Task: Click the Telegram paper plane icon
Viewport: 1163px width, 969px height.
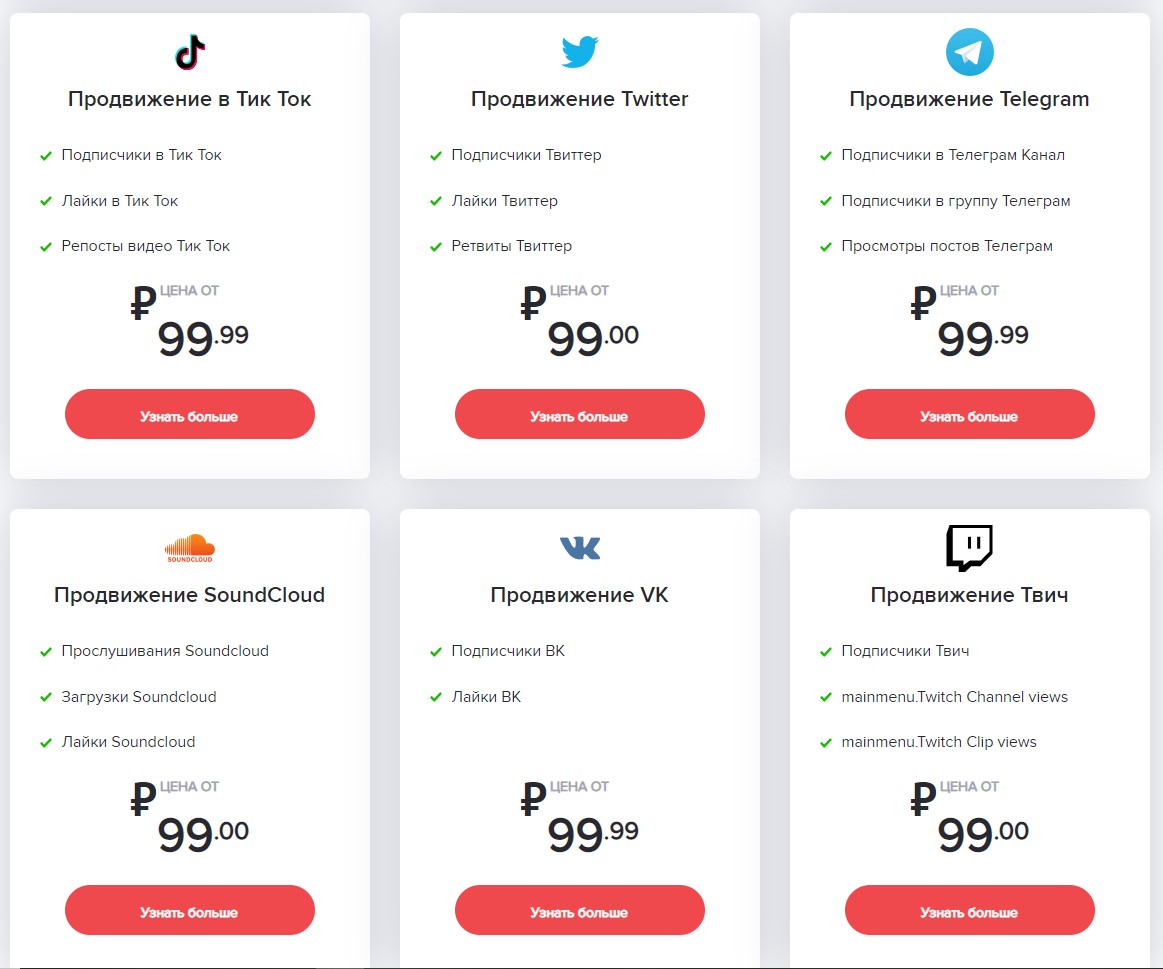Action: pyautogui.click(x=969, y=52)
